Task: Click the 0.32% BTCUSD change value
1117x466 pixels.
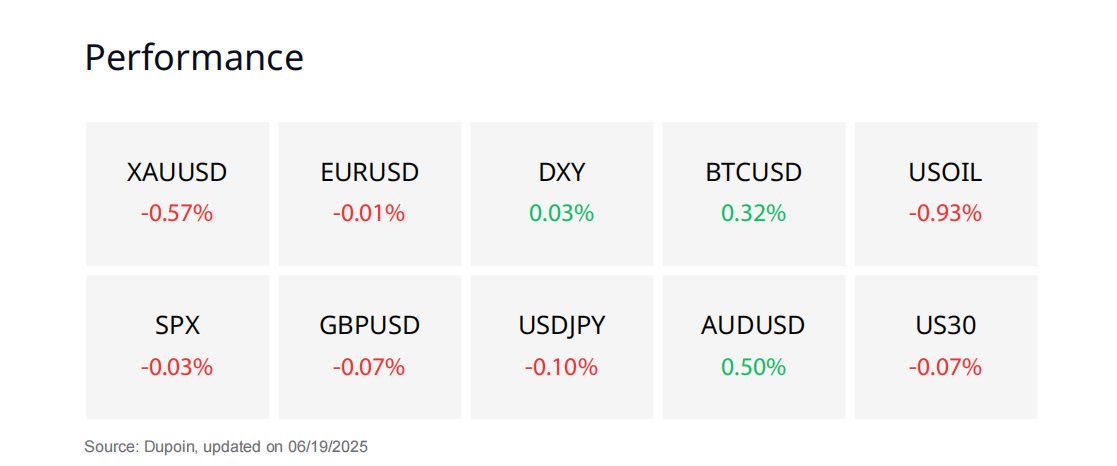Action: tap(754, 213)
